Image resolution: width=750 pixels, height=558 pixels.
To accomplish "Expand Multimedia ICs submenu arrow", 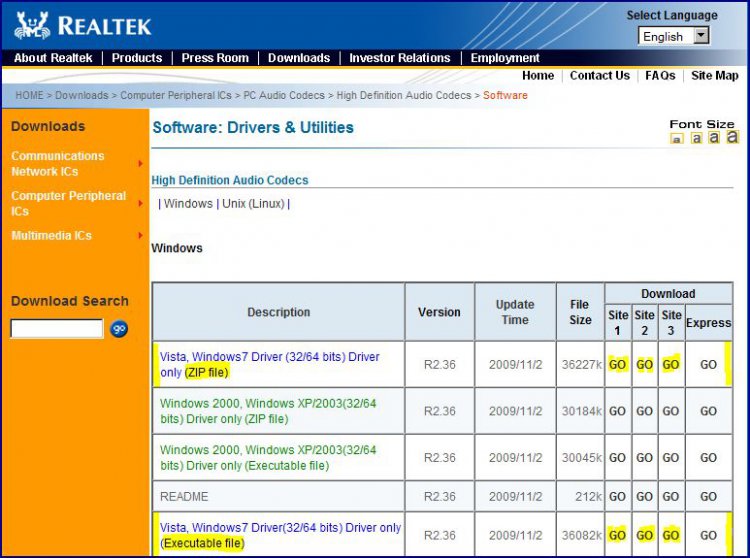I will (141, 235).
